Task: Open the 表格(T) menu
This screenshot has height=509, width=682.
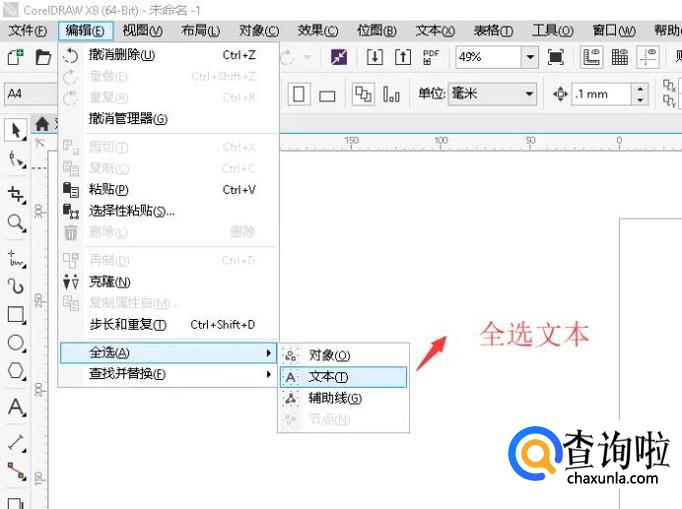Action: pyautogui.click(x=493, y=31)
